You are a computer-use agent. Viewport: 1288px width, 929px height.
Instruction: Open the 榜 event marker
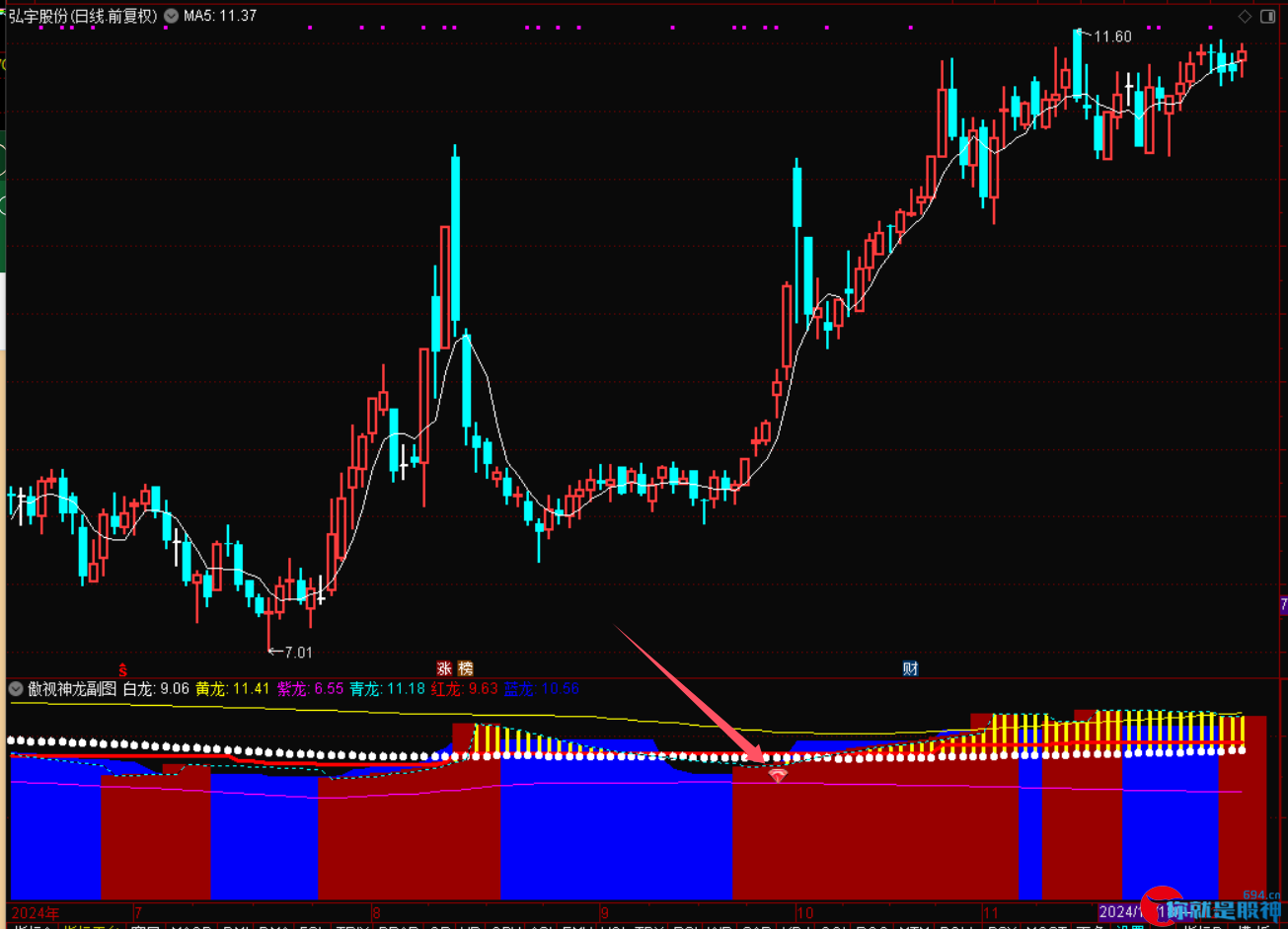pyautogui.click(x=465, y=668)
